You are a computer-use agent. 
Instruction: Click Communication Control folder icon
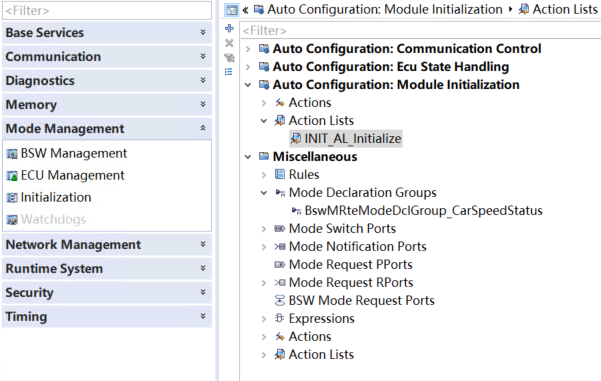[x=264, y=49]
